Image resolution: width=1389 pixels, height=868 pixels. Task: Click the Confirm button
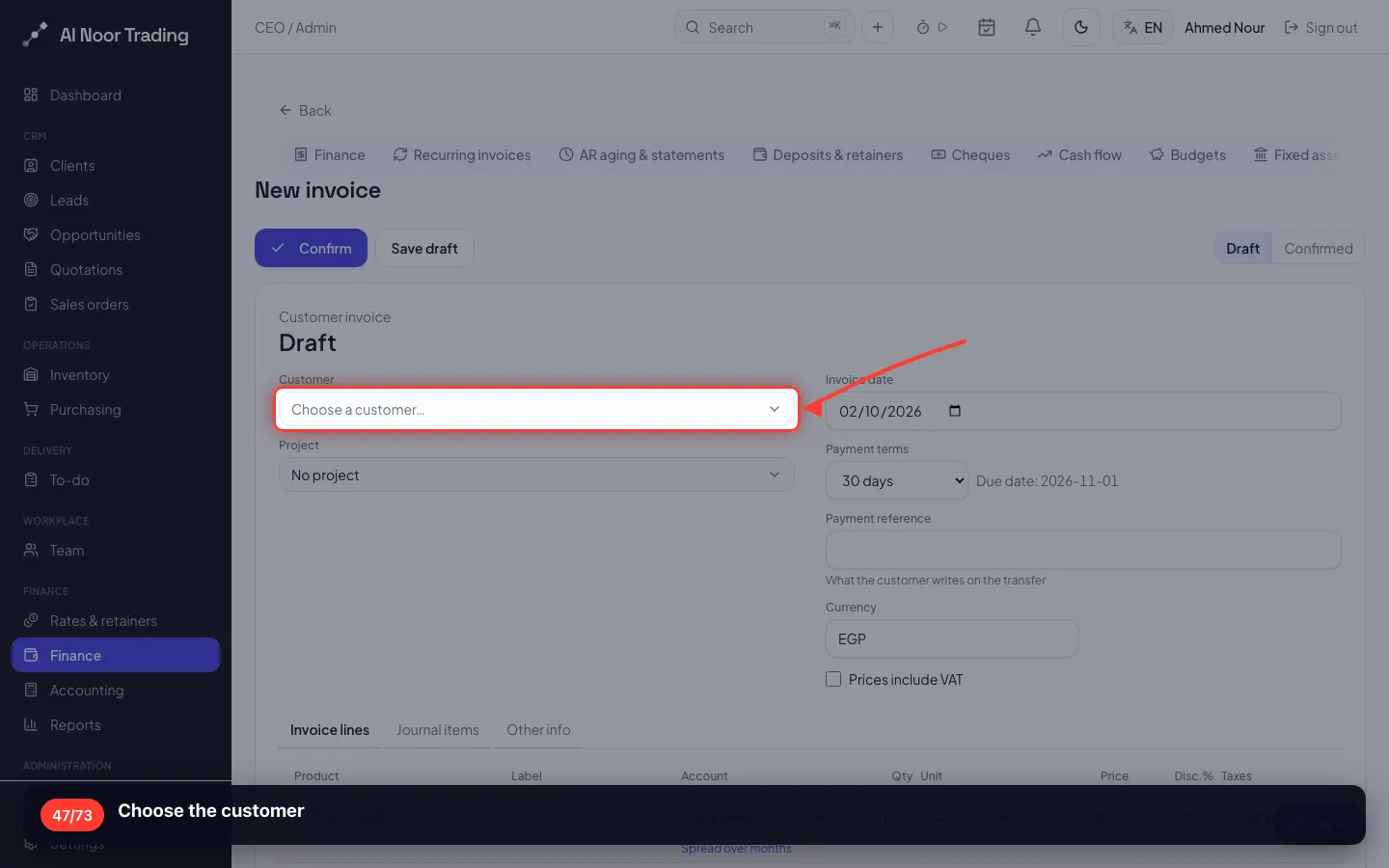(311, 248)
